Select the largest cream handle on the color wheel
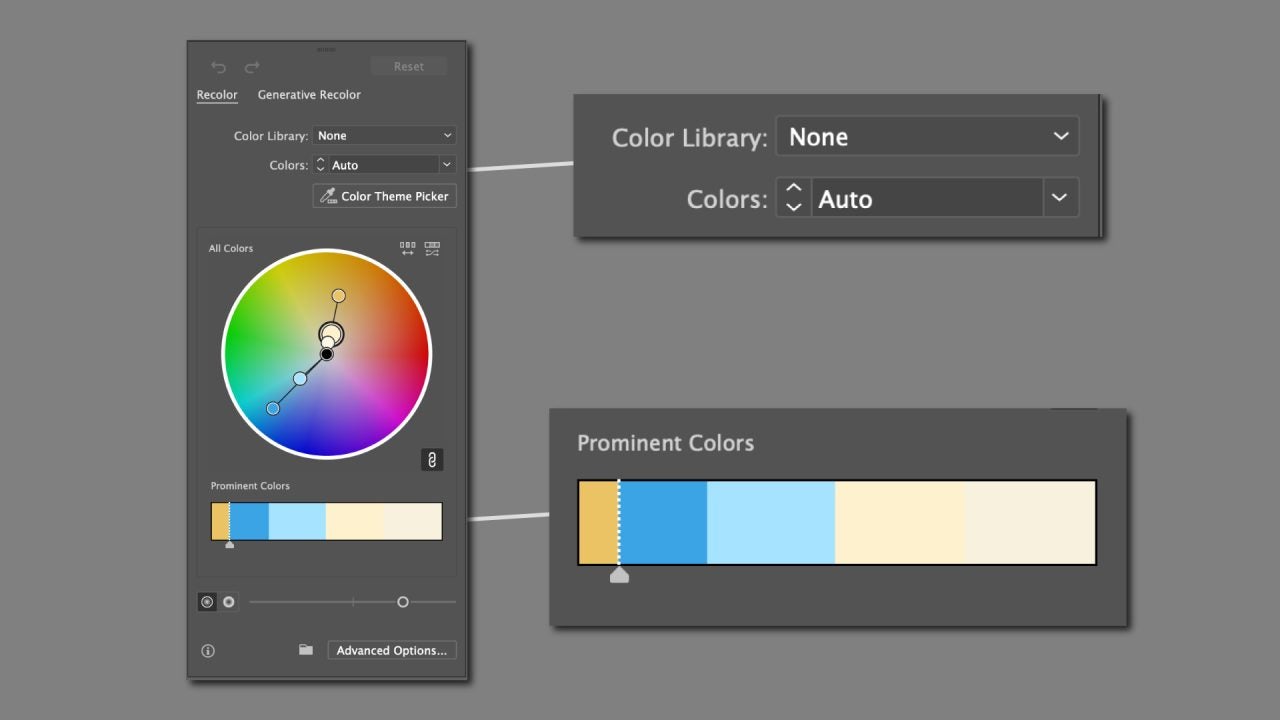This screenshot has width=1280, height=720. tap(332, 333)
